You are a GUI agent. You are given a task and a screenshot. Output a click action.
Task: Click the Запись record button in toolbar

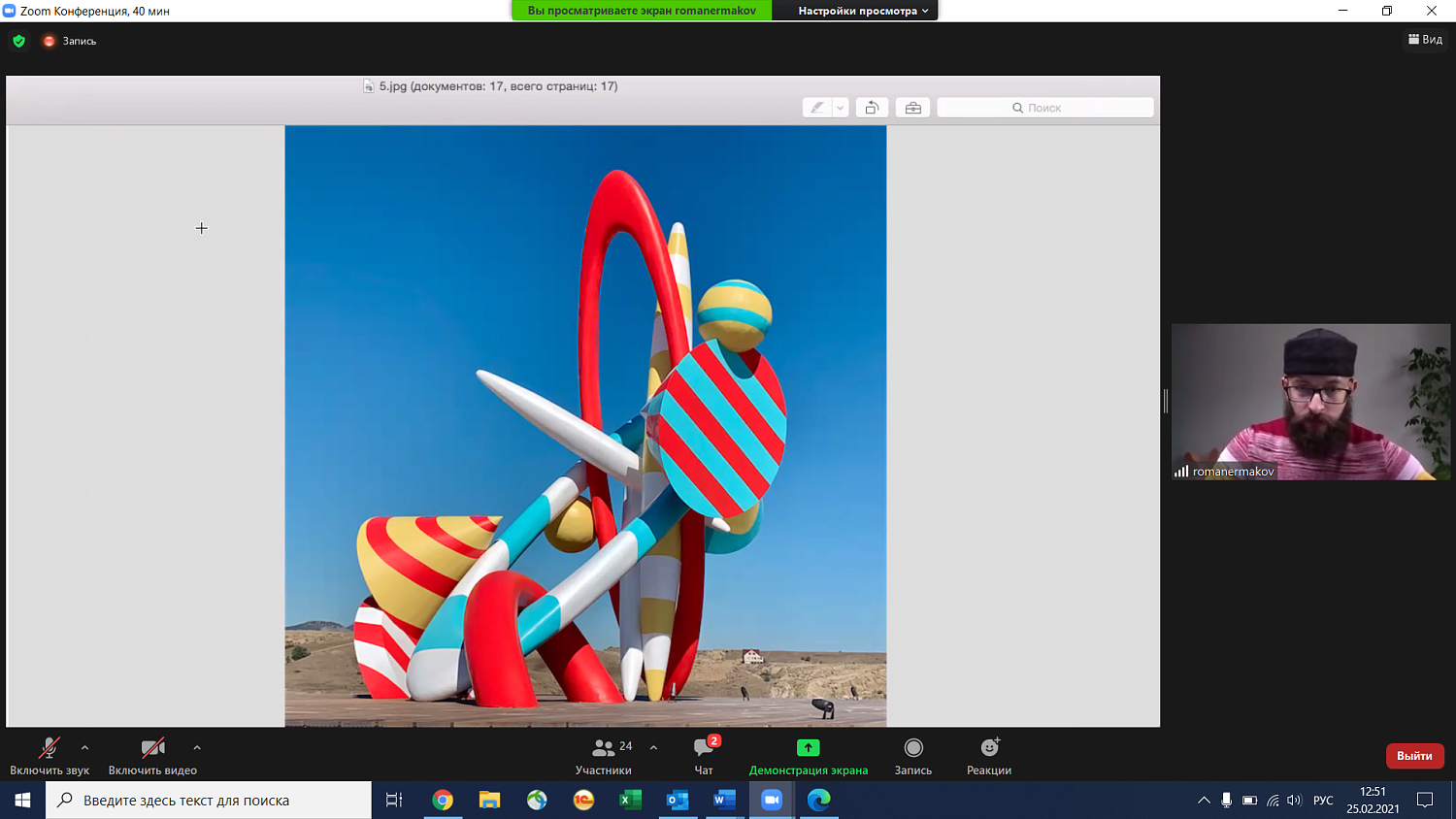tap(913, 756)
